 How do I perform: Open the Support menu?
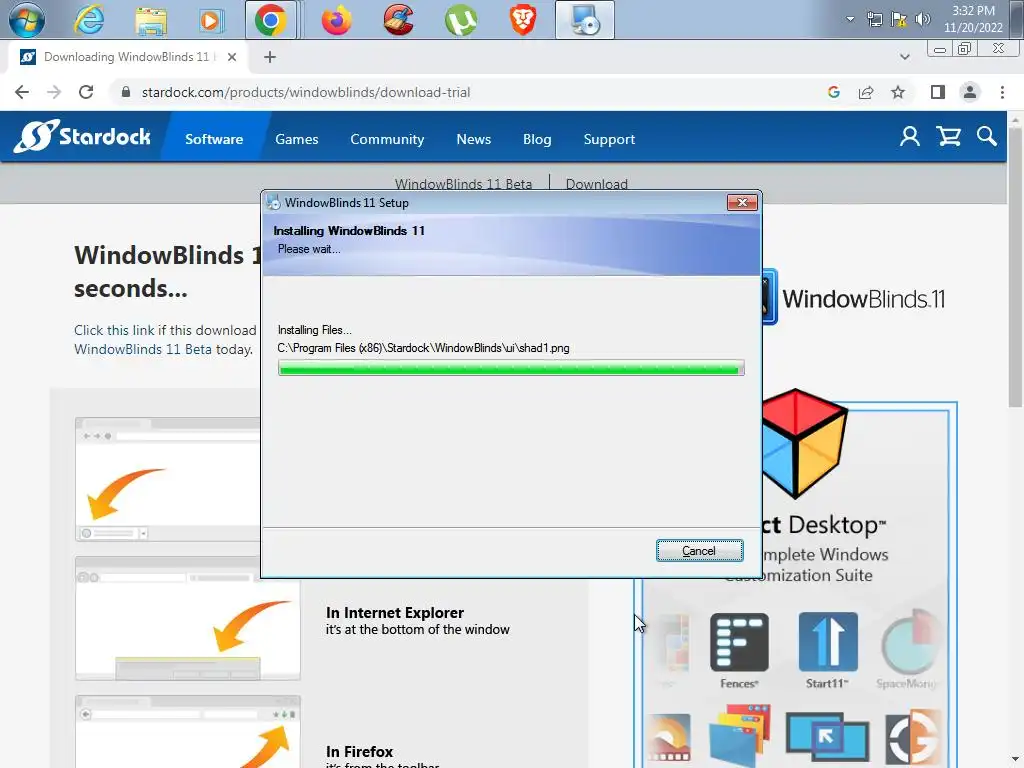click(x=609, y=139)
